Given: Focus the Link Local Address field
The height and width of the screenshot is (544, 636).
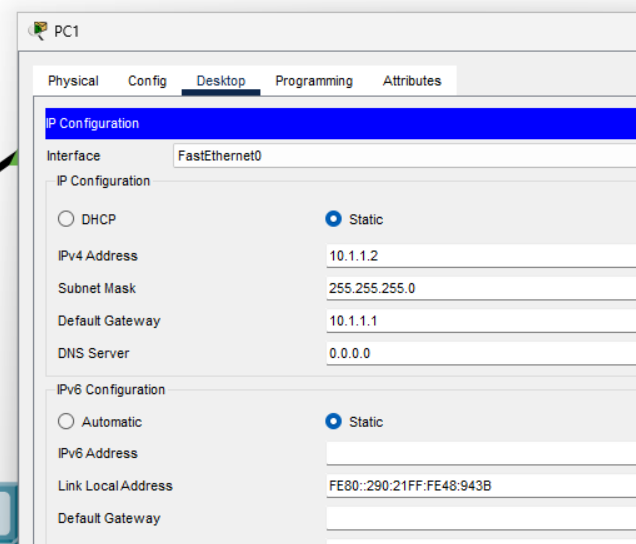Looking at the screenshot, I should point(480,486).
